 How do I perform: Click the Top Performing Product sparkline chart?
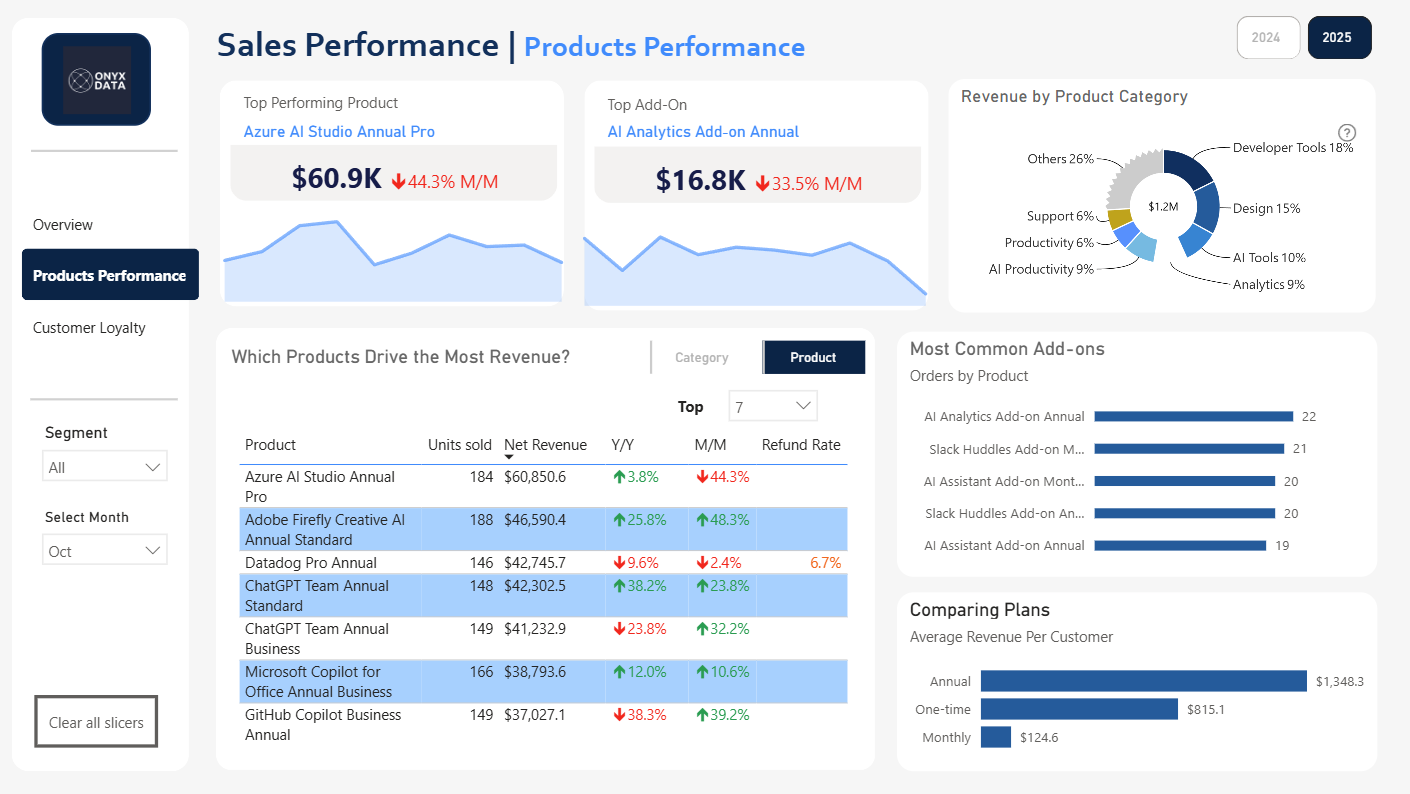(x=393, y=261)
